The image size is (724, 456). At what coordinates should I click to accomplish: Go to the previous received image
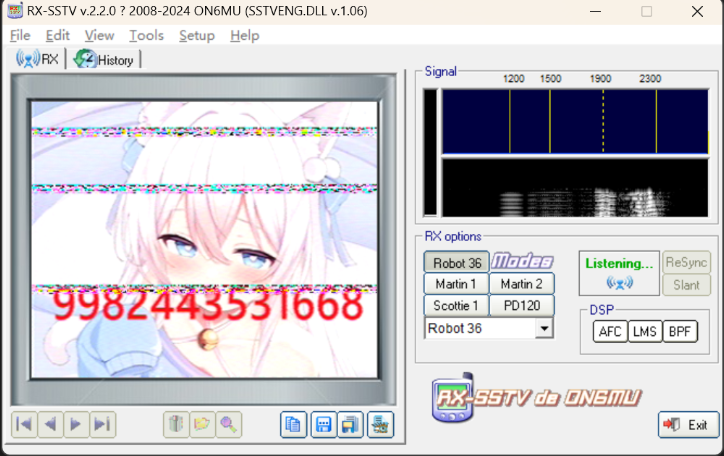(50, 424)
